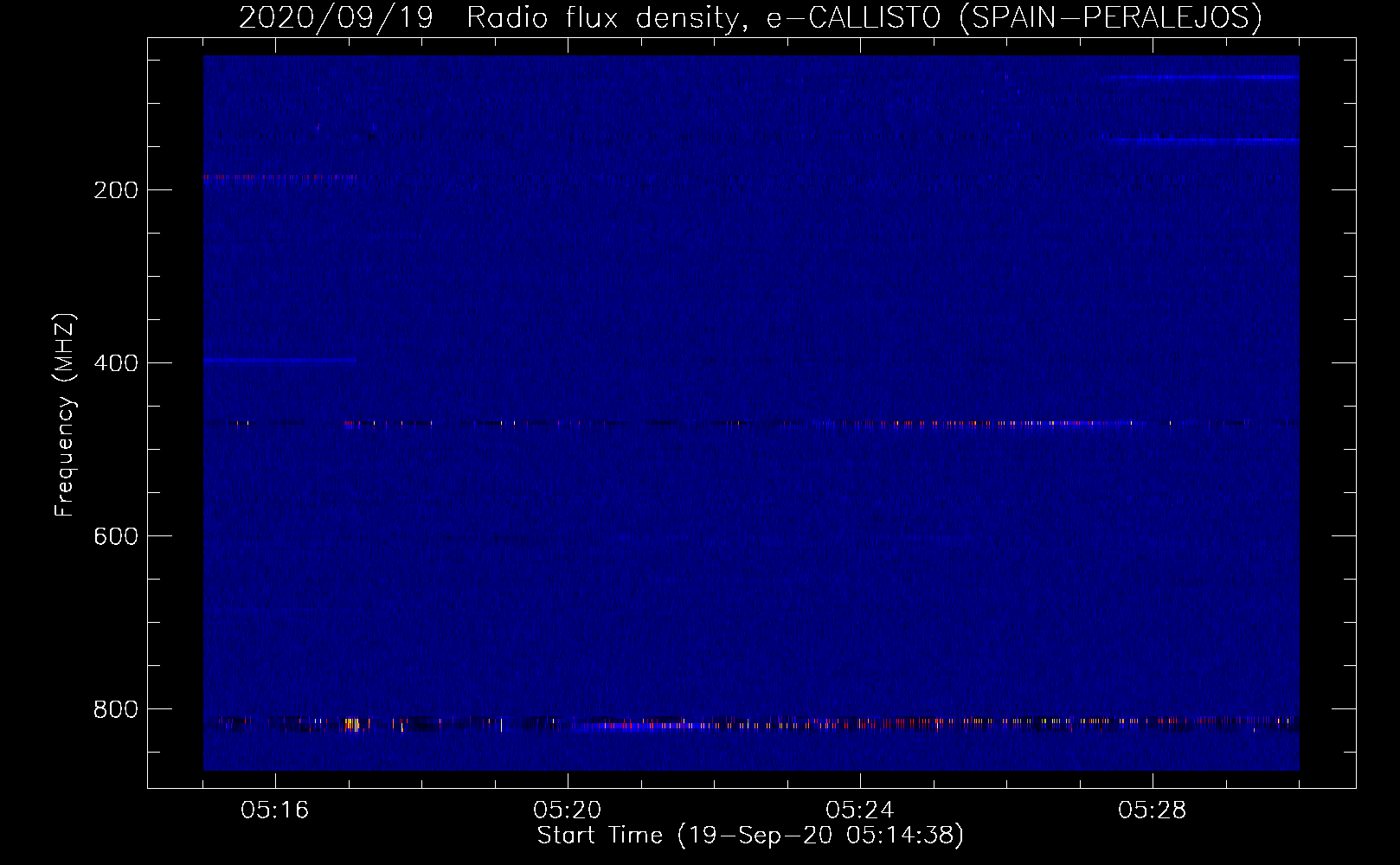Click the 600 frequency tick label

(x=116, y=536)
